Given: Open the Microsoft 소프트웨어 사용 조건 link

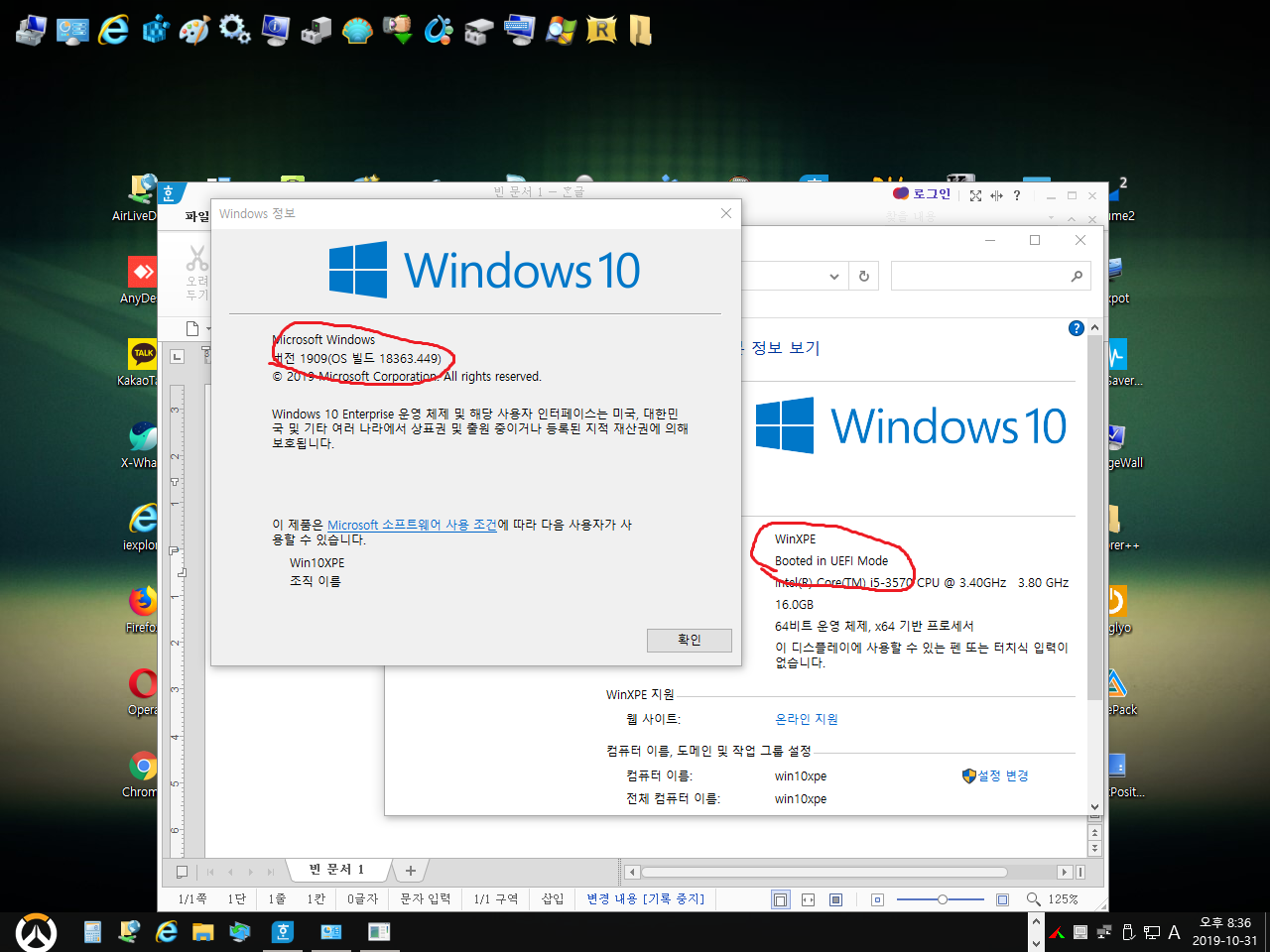Looking at the screenshot, I should tap(412, 525).
